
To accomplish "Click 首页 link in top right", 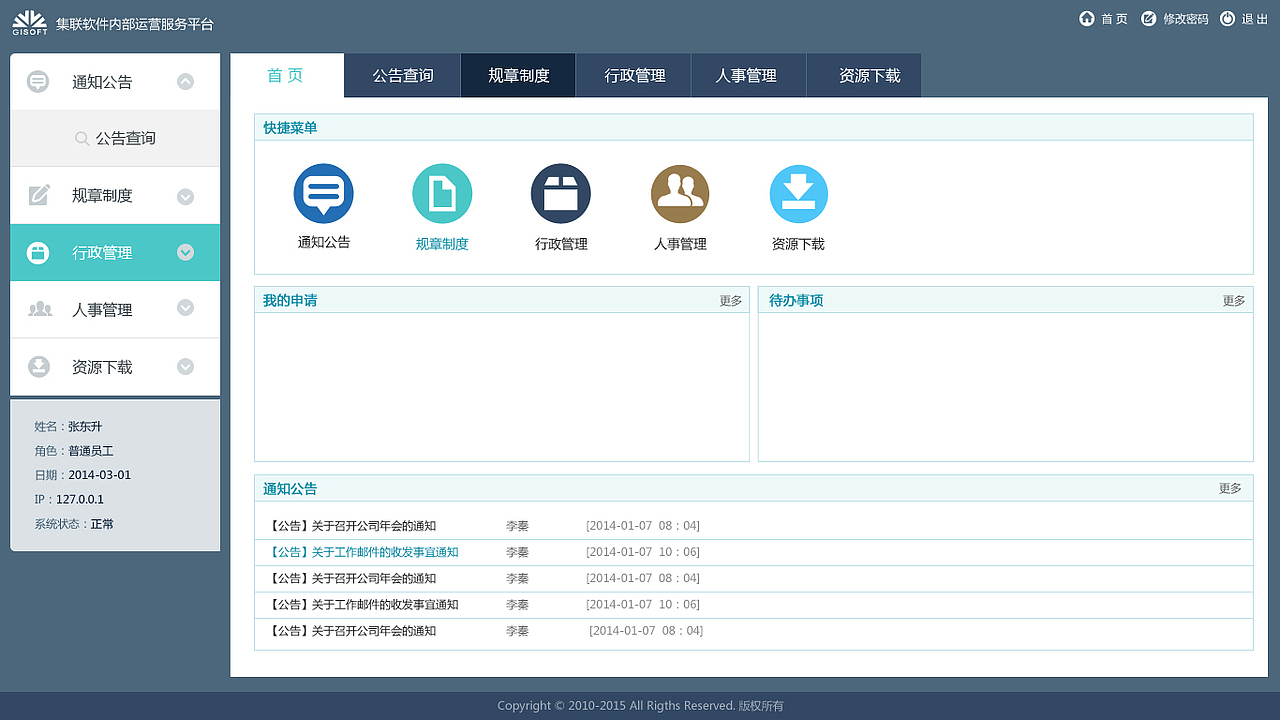I will click(1114, 19).
